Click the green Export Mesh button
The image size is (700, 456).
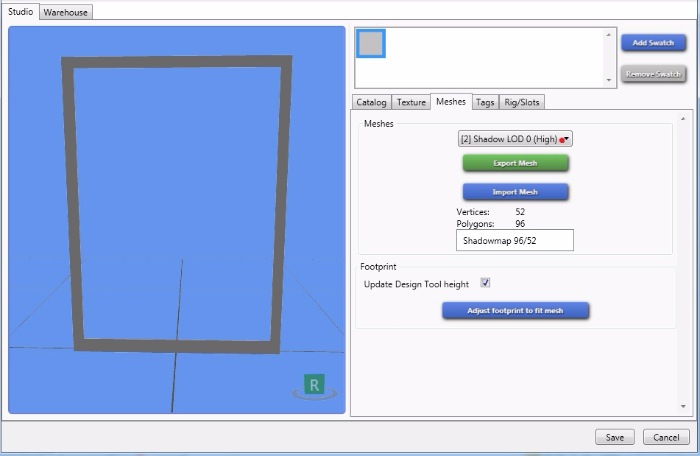tap(515, 163)
